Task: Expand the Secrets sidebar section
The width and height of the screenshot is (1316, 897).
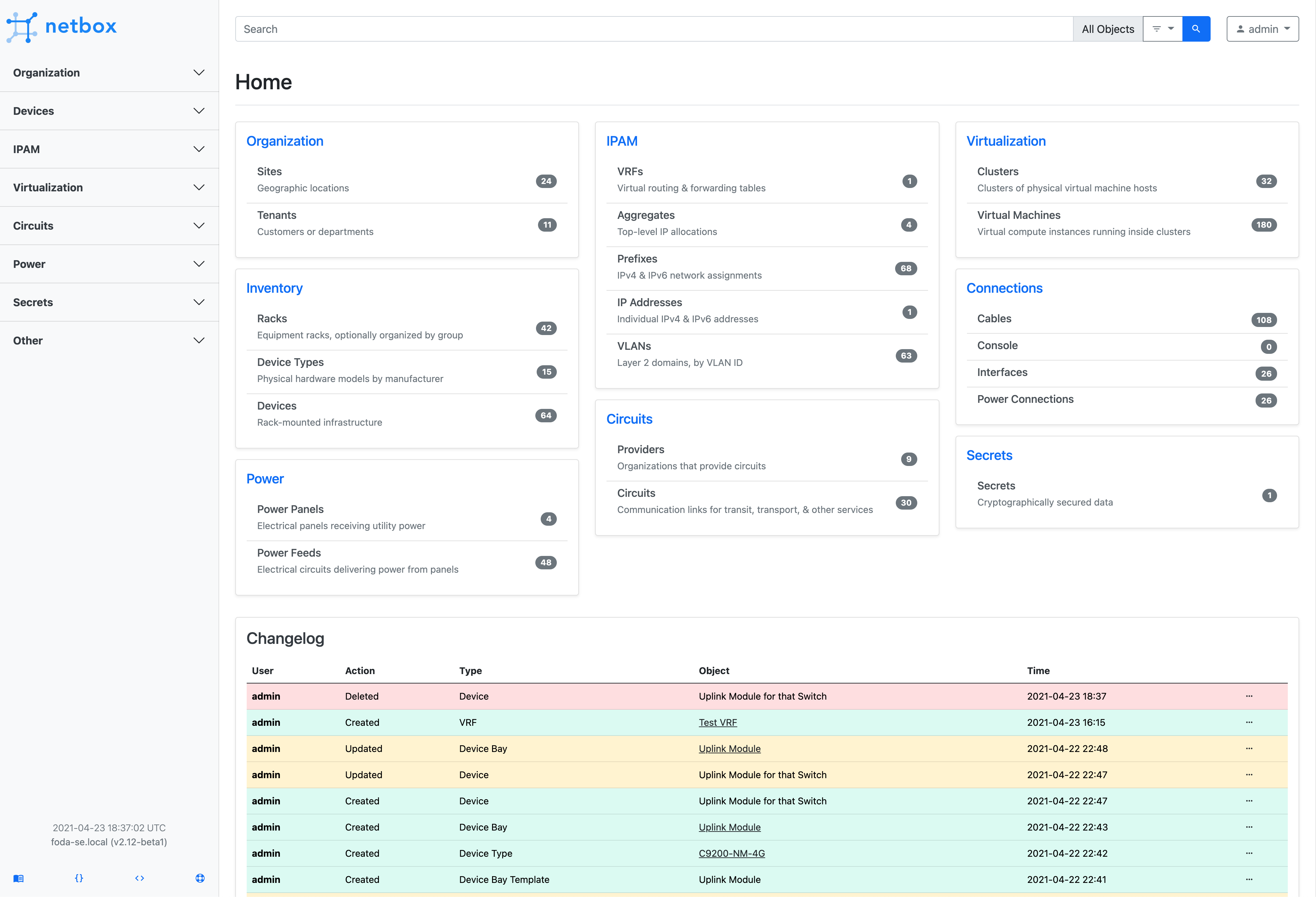Action: click(x=109, y=302)
